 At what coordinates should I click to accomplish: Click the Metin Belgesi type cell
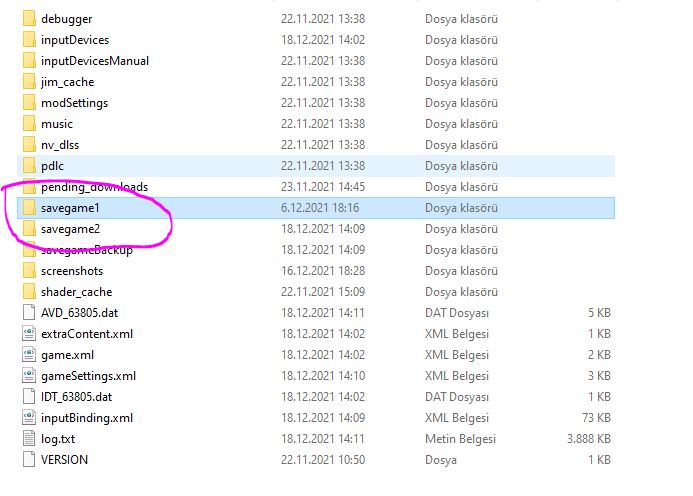coord(461,439)
